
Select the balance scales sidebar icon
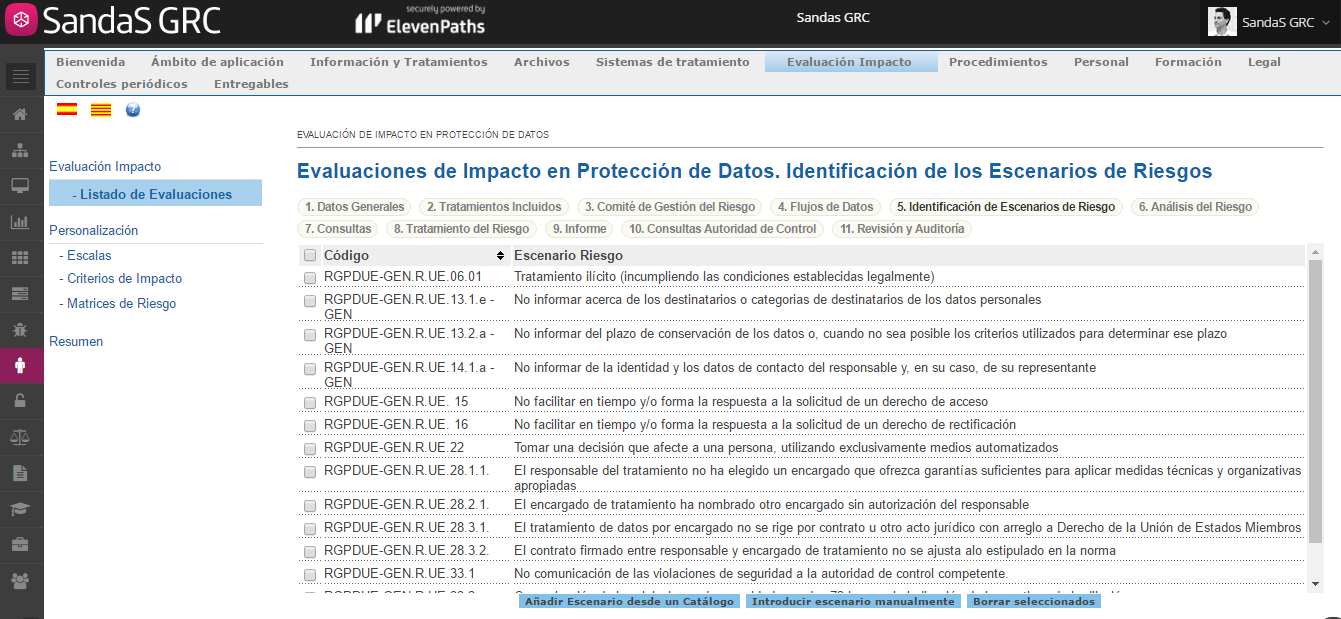(x=20, y=437)
